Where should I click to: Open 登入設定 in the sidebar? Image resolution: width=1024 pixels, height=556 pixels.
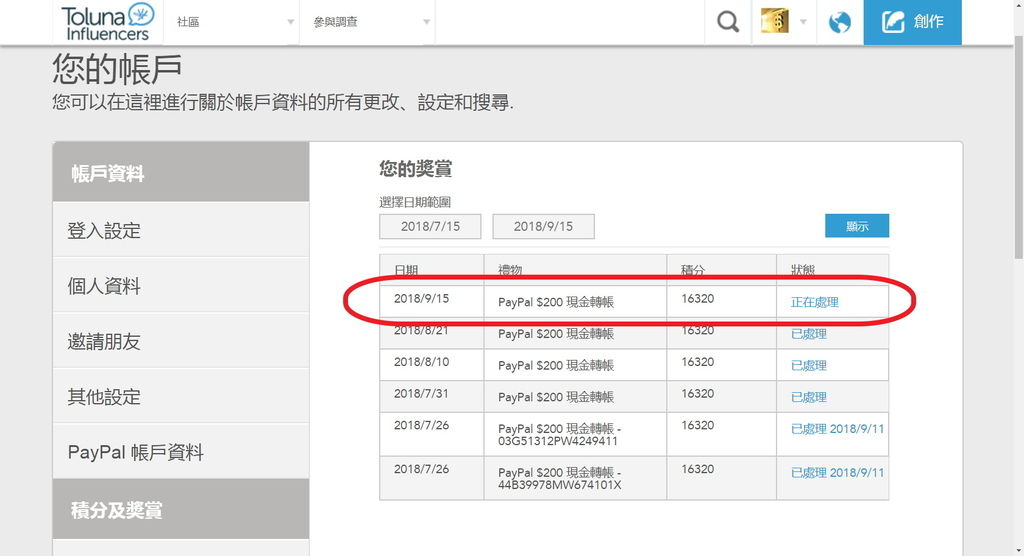click(181, 230)
